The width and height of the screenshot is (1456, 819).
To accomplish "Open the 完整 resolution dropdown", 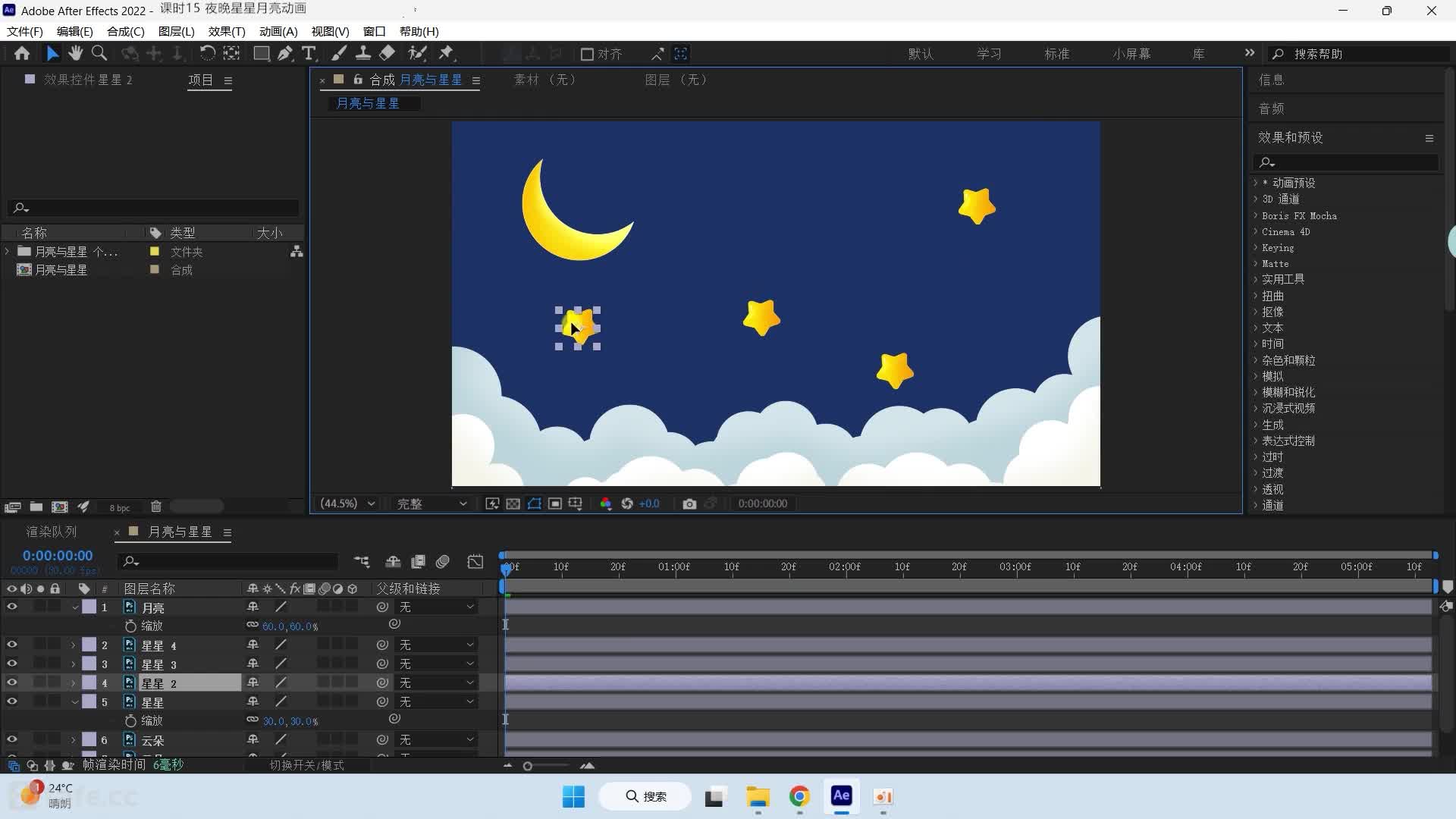I will pyautogui.click(x=431, y=504).
